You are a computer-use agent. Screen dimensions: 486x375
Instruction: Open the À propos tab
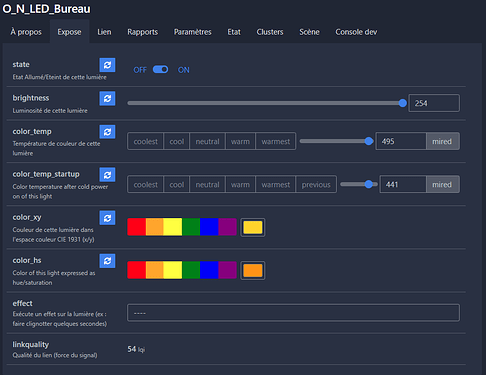click(26, 32)
